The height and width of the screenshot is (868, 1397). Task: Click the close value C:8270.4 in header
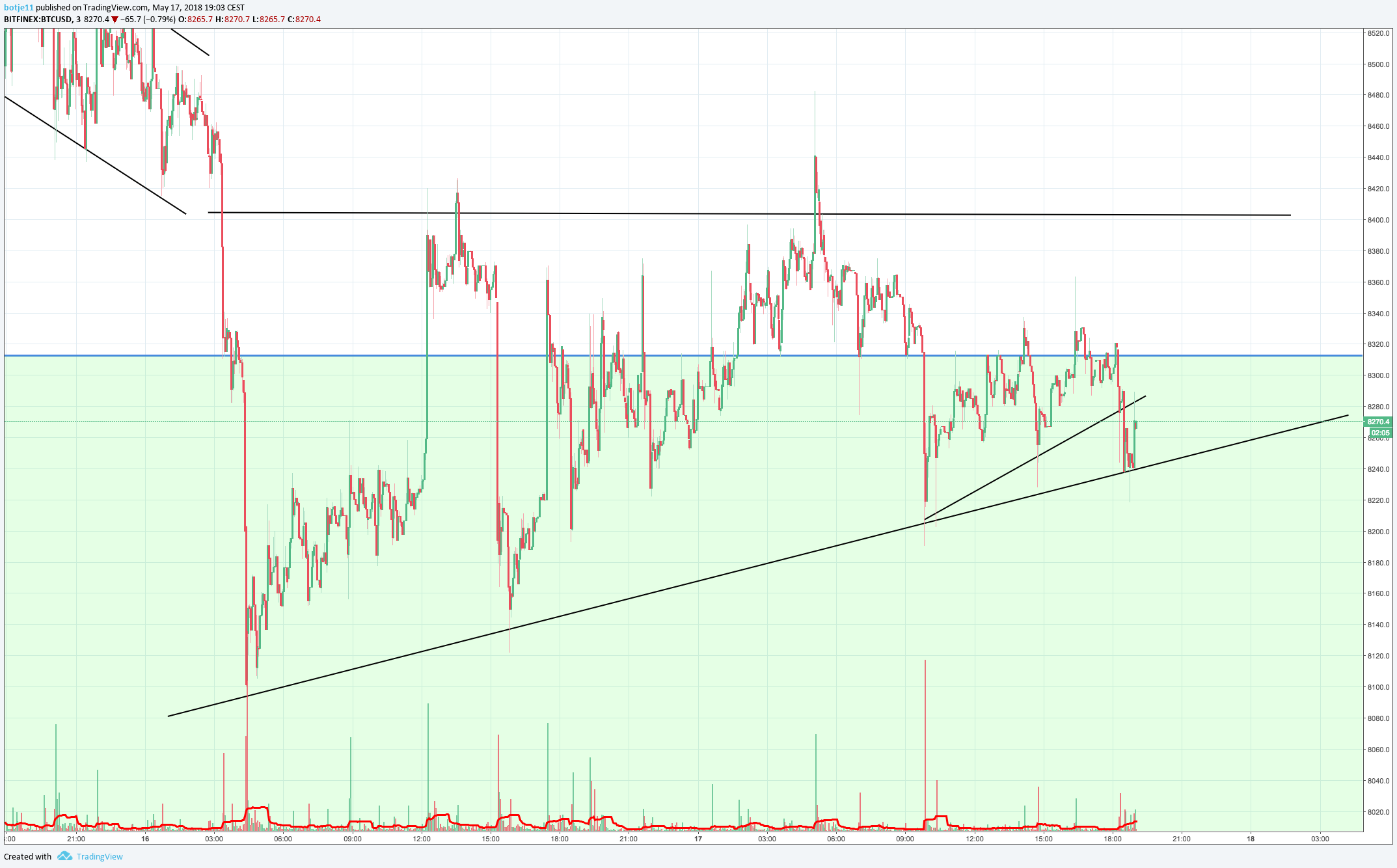(x=305, y=20)
